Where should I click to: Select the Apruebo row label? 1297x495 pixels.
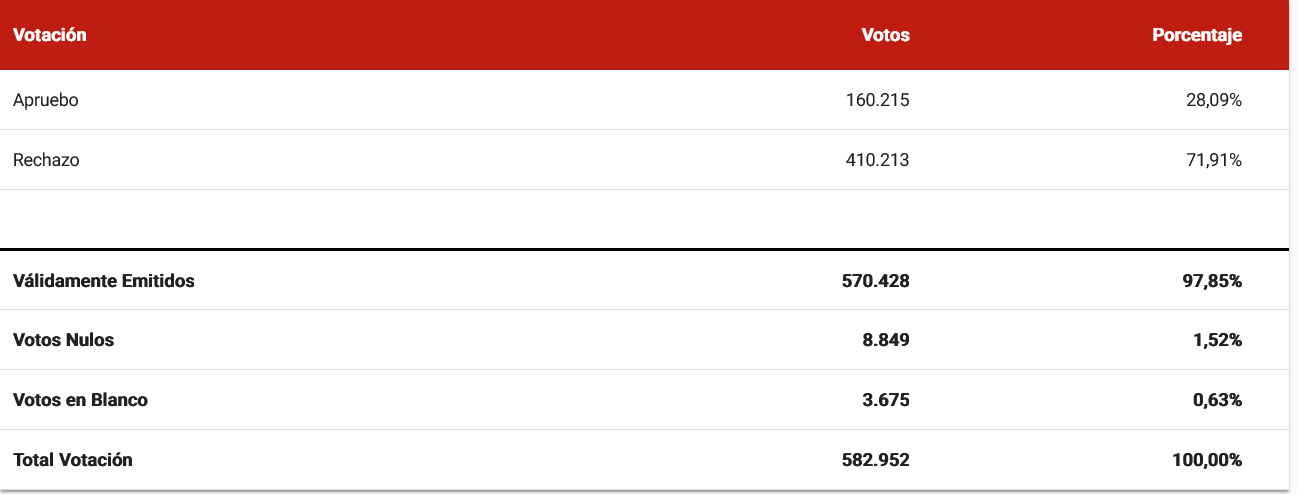46,100
